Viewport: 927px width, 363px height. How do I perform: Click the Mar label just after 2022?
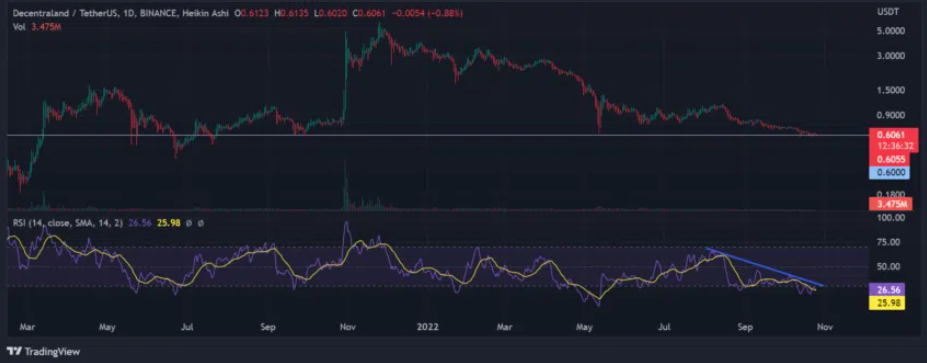tap(504, 326)
